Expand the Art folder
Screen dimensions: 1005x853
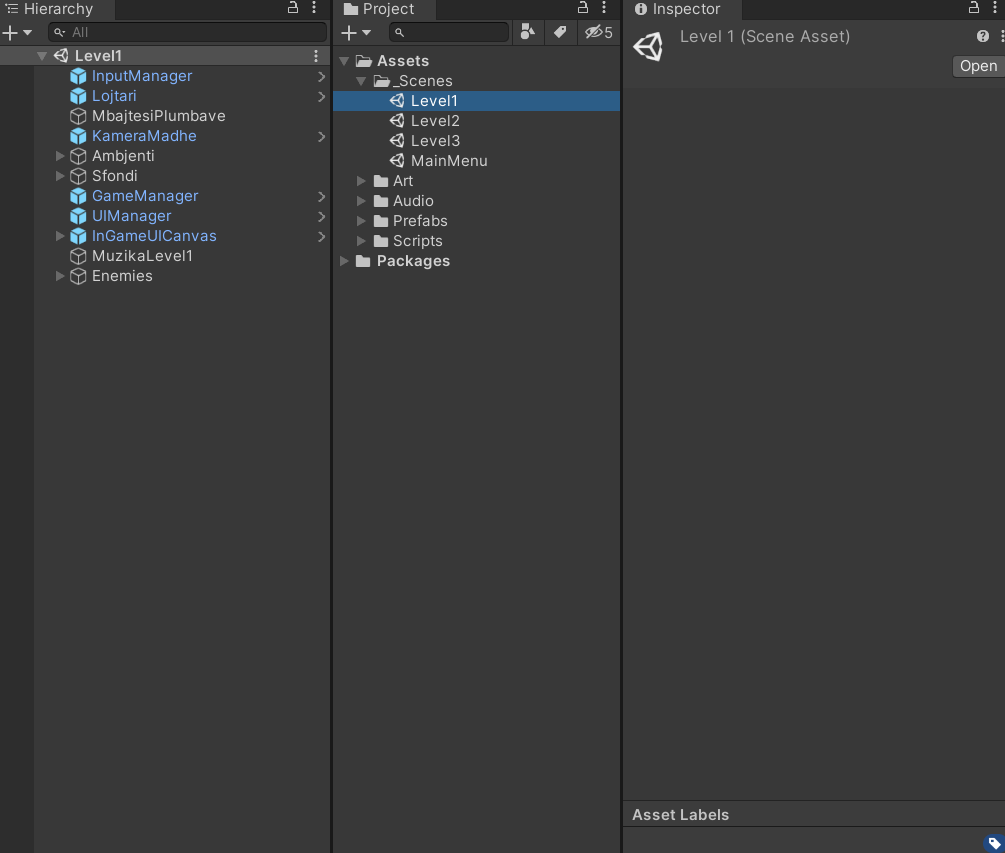[x=361, y=181]
